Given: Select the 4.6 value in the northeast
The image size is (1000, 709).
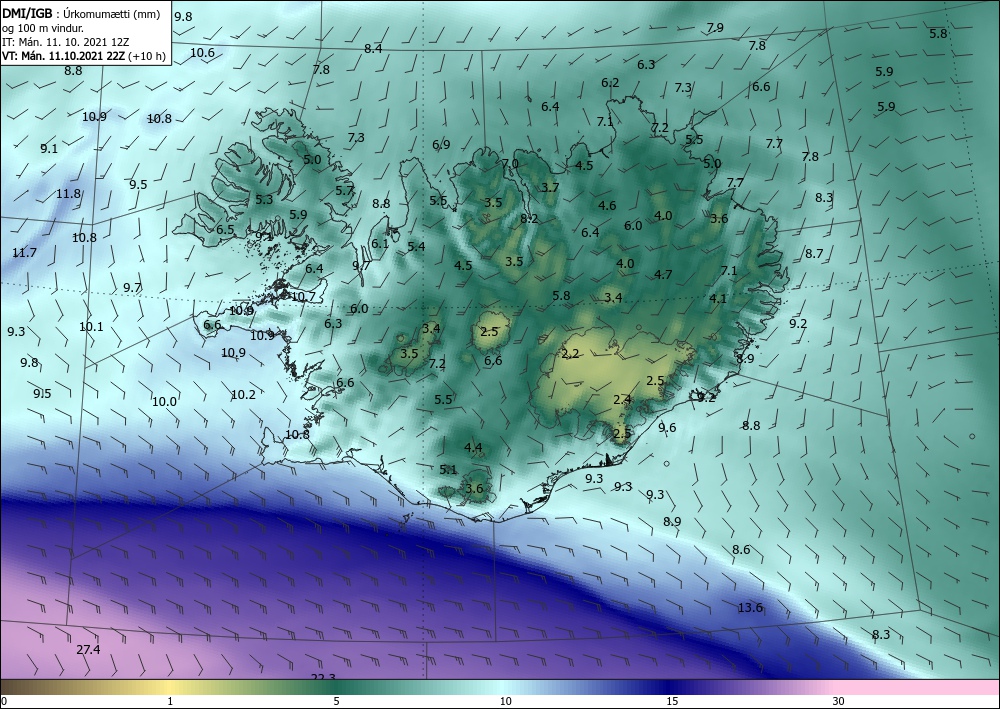Looking at the screenshot, I should [x=607, y=205].
